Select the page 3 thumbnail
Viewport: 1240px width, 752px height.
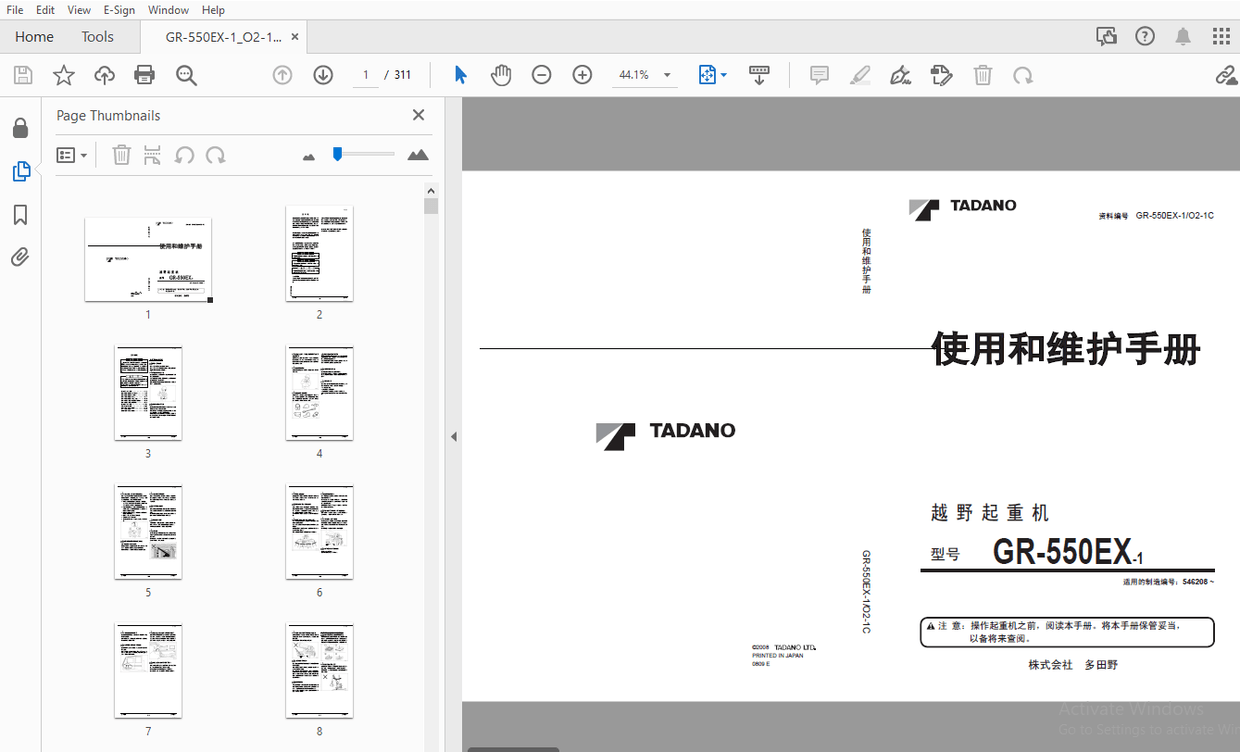(148, 392)
